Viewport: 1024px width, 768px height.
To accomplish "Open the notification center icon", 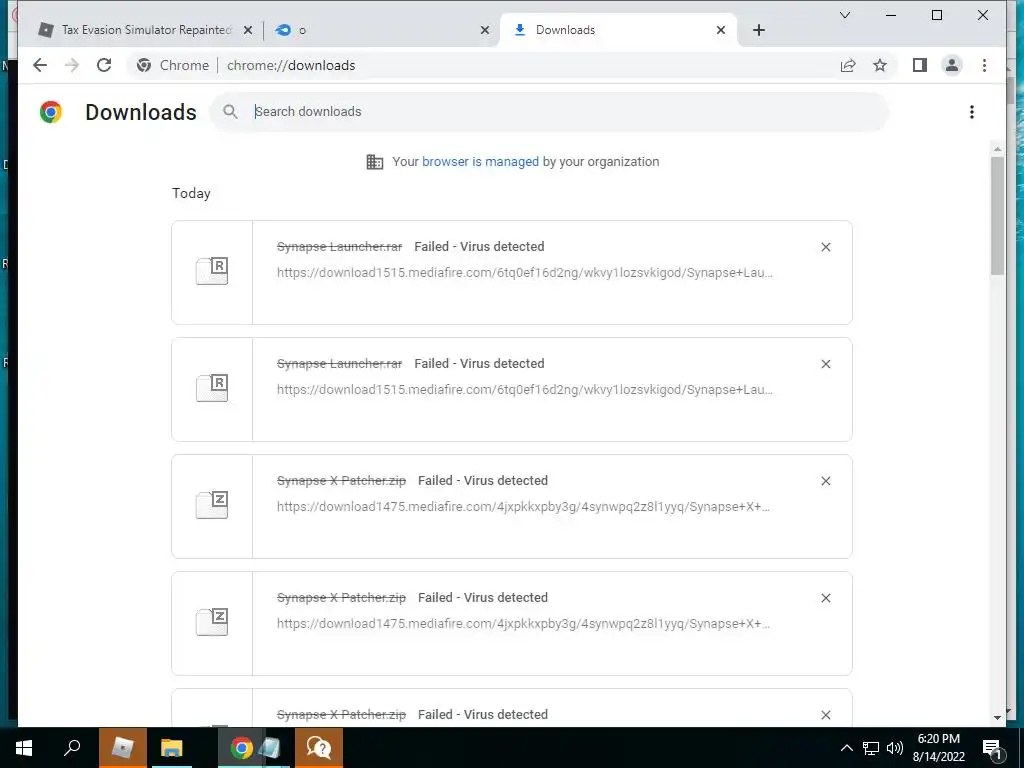I will (993, 748).
